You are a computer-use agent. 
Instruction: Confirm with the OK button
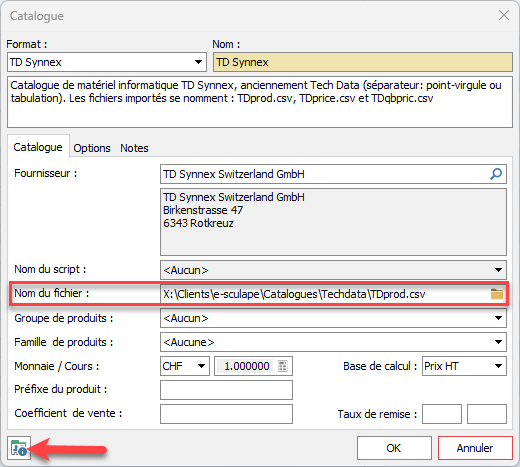(394, 448)
